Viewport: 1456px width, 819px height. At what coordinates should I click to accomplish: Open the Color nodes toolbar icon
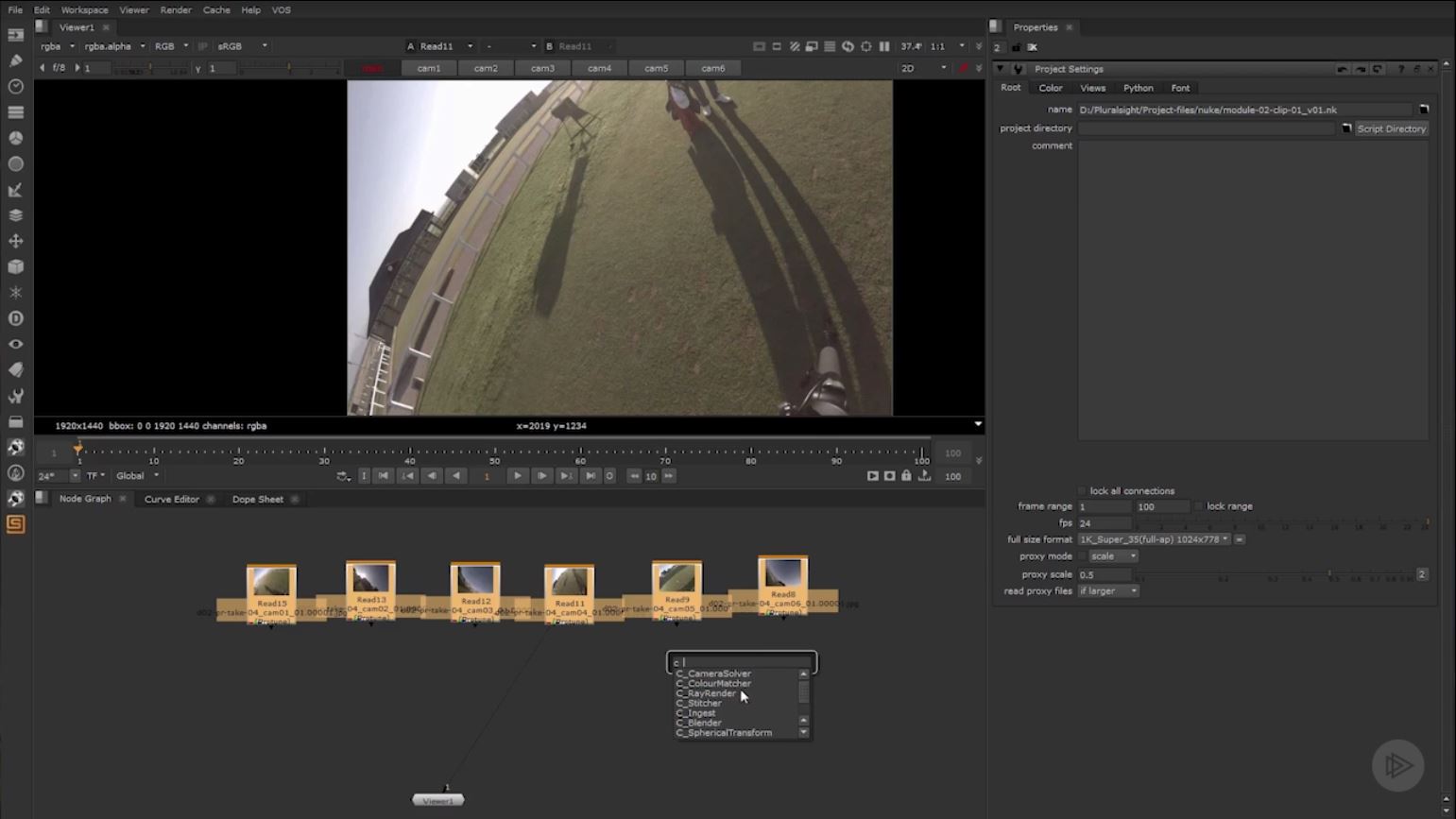15,138
